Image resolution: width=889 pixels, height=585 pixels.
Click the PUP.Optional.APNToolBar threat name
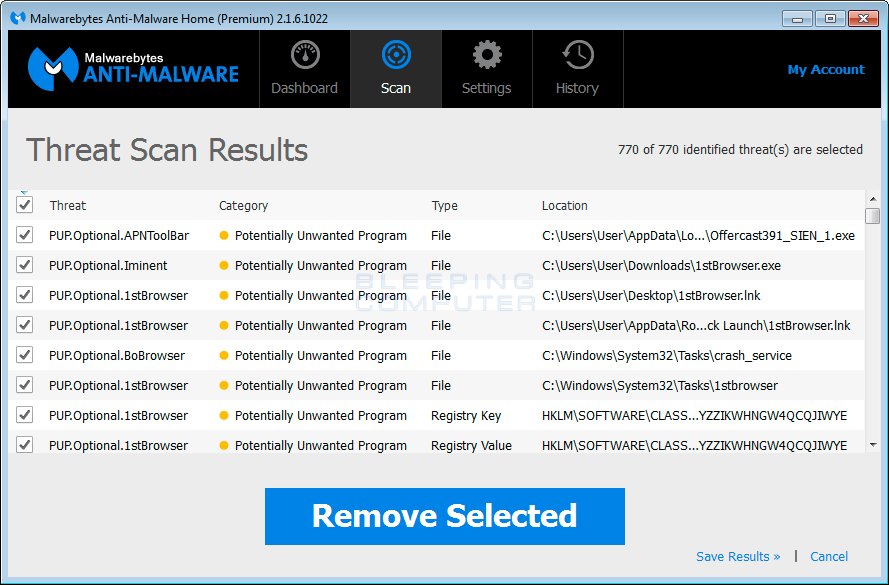click(119, 236)
